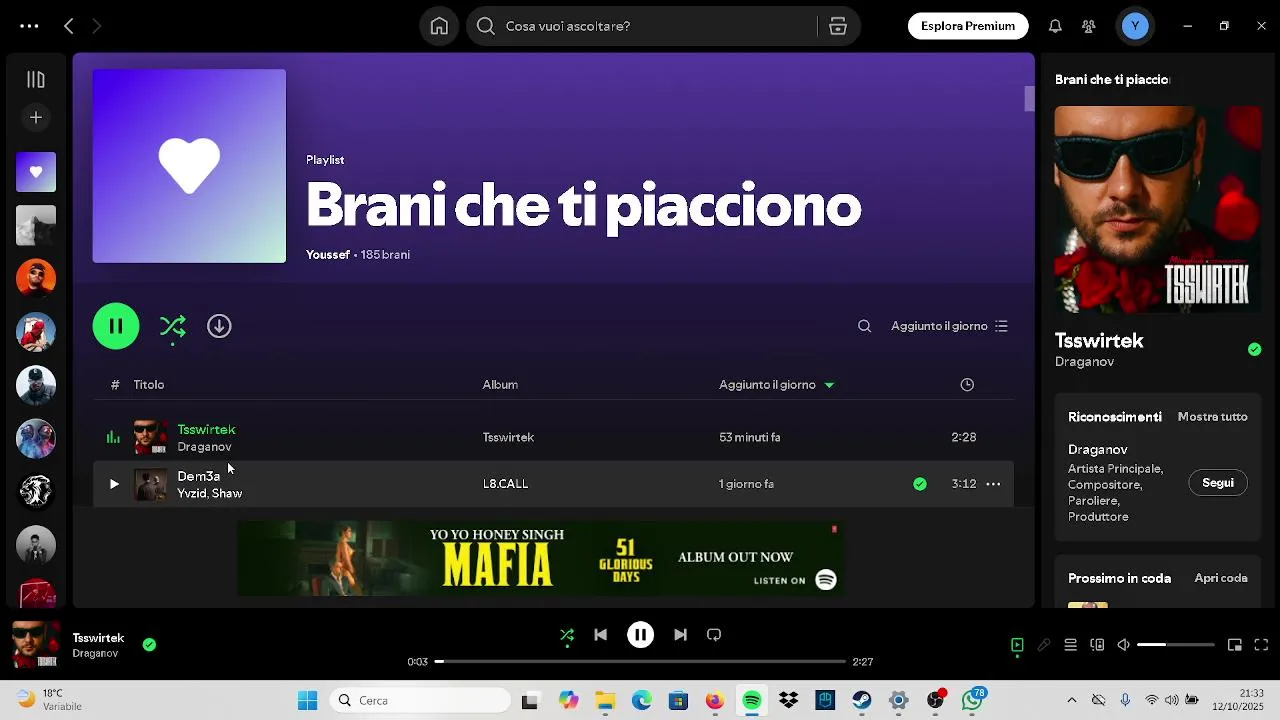This screenshot has height=720, width=1280.
Task: Open Dropbox from taskbar
Action: coord(788,701)
